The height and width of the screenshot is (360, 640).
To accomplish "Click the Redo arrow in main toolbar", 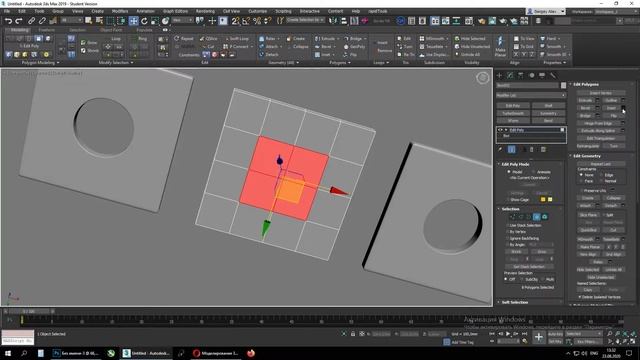I will point(19,21).
